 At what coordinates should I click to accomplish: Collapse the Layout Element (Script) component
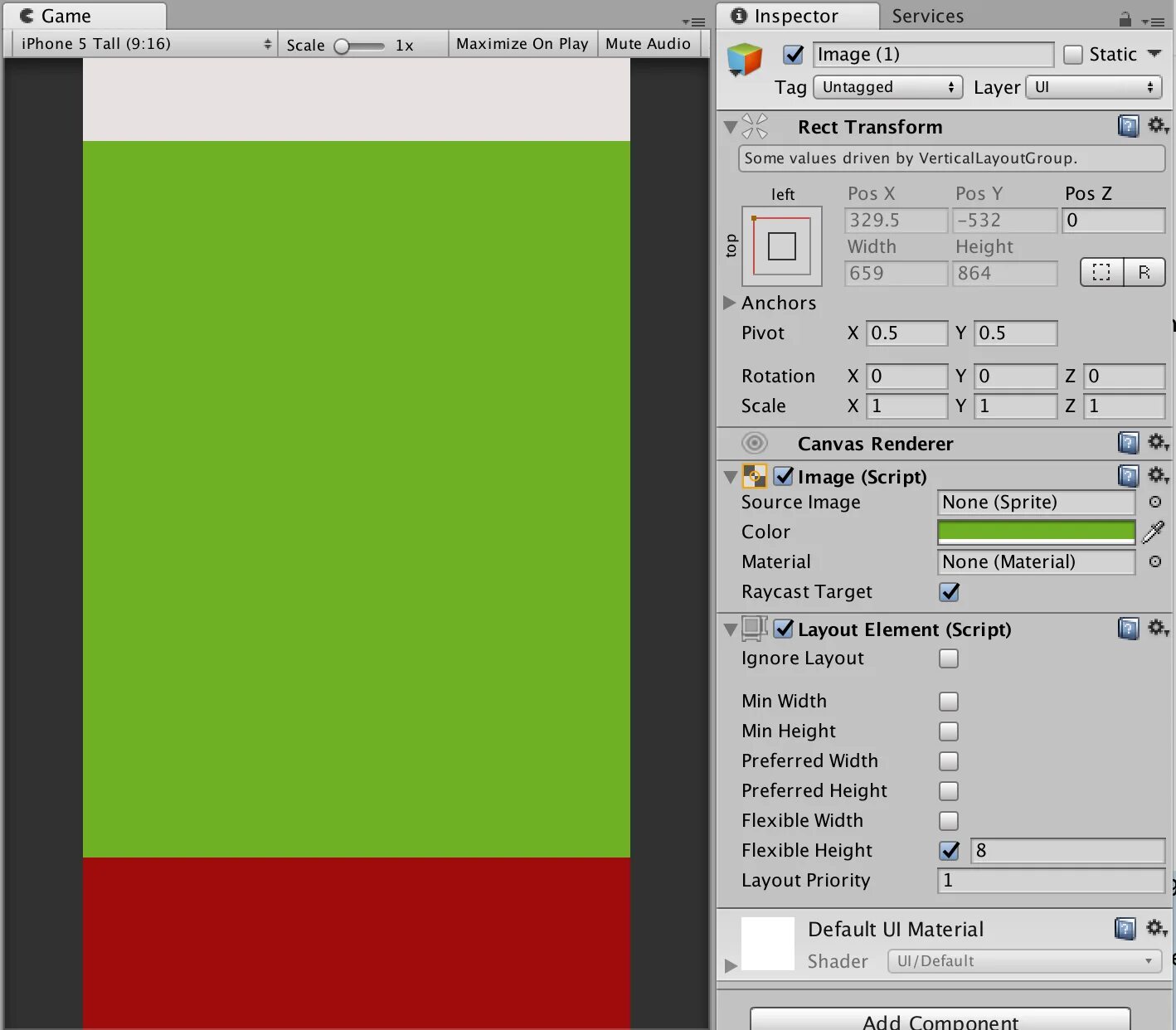(731, 629)
